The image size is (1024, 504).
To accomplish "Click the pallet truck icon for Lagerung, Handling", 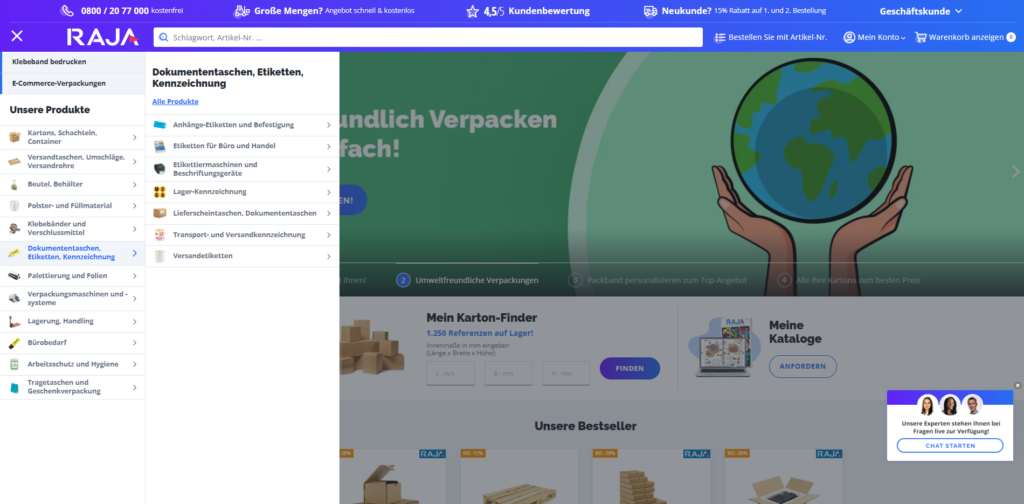I will pos(14,321).
